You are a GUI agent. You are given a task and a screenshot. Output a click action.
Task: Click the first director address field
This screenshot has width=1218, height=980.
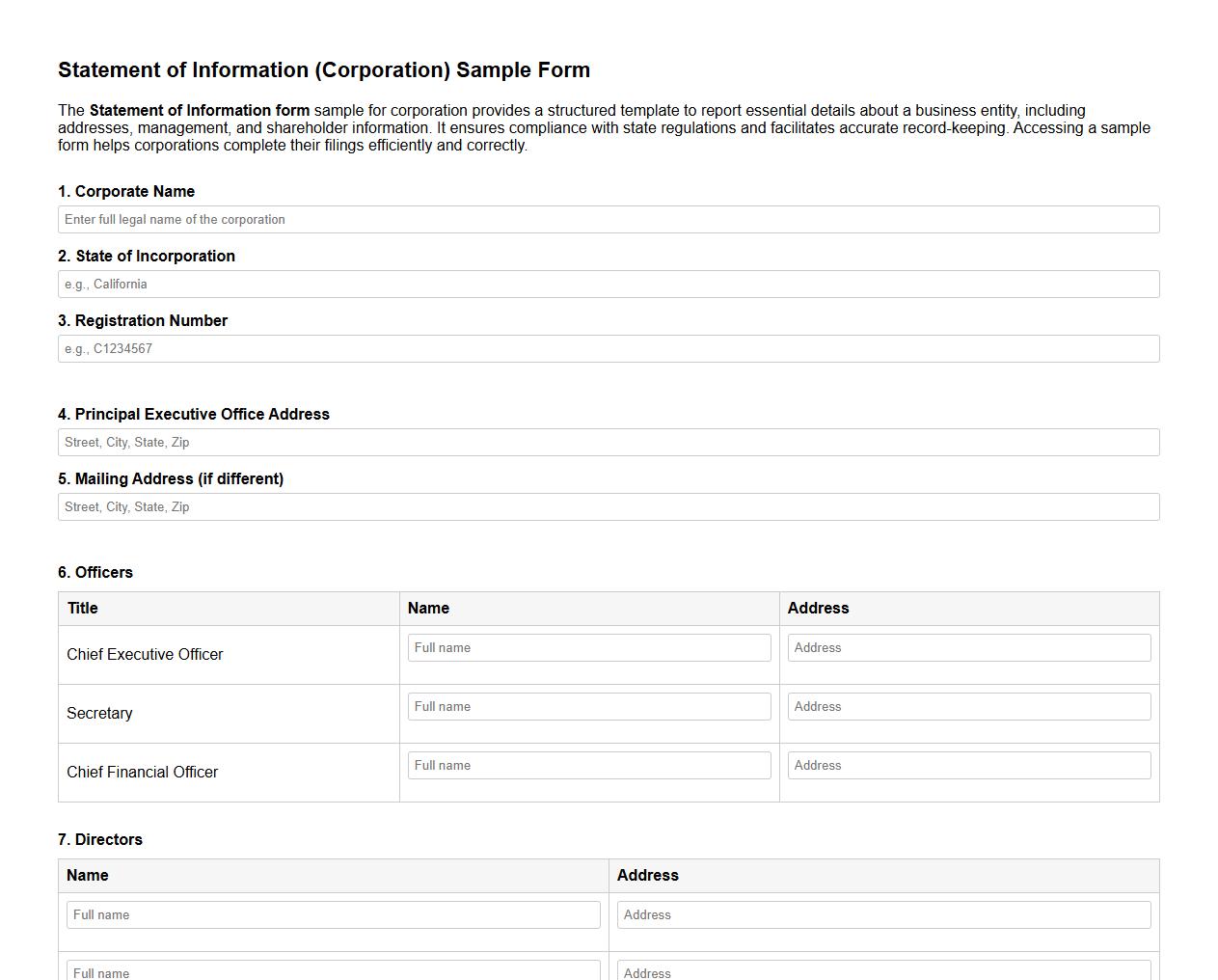[x=884, y=914]
